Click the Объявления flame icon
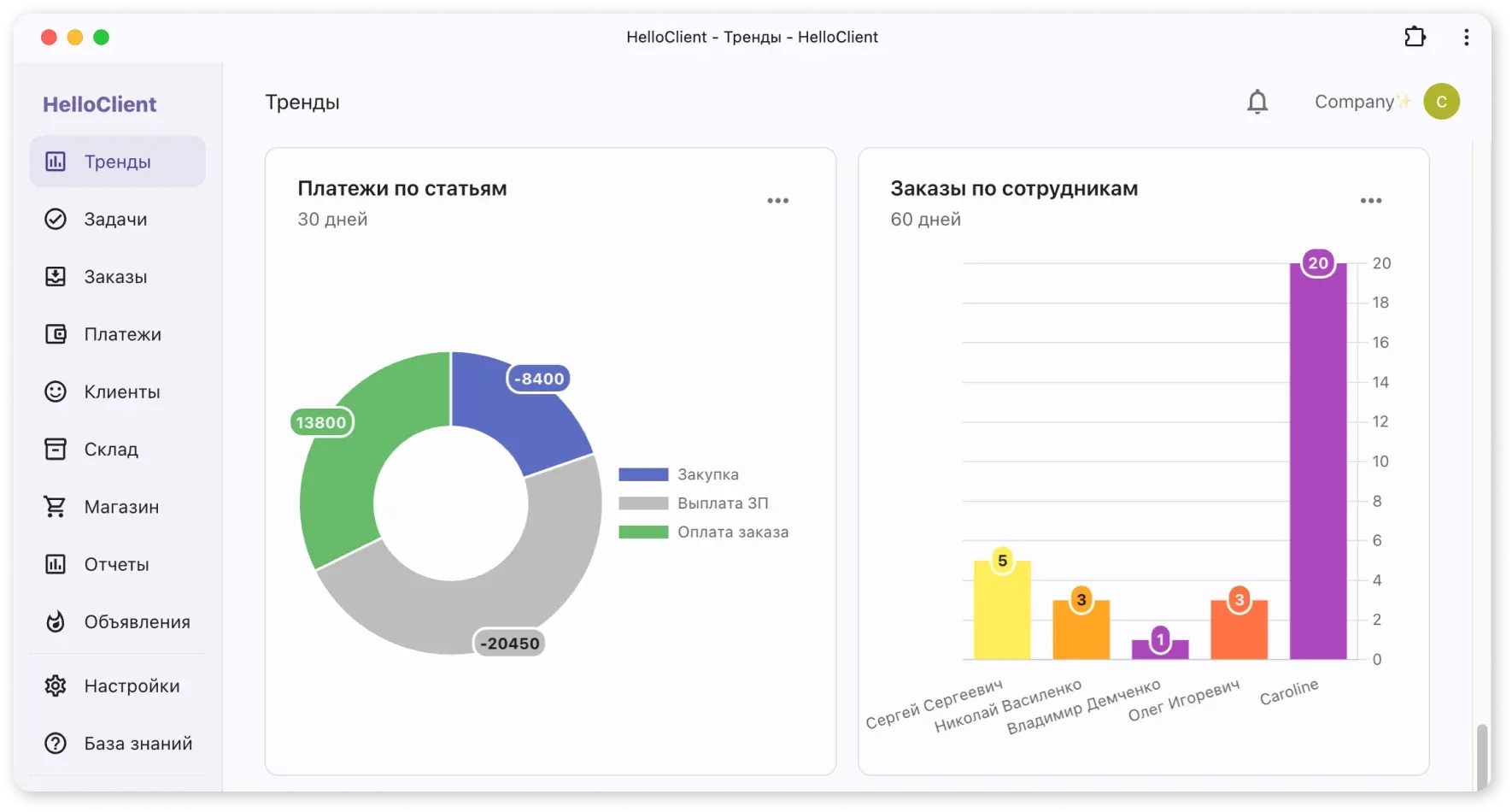 tap(55, 621)
